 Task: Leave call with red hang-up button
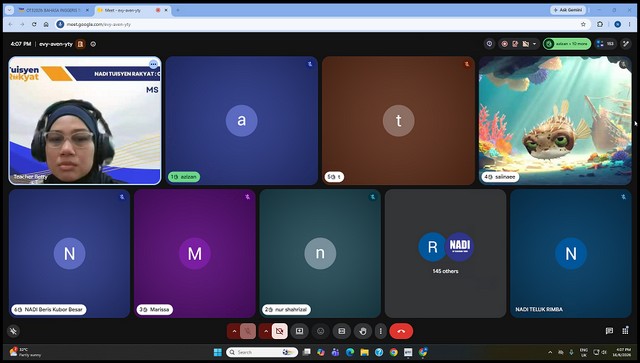click(401, 331)
